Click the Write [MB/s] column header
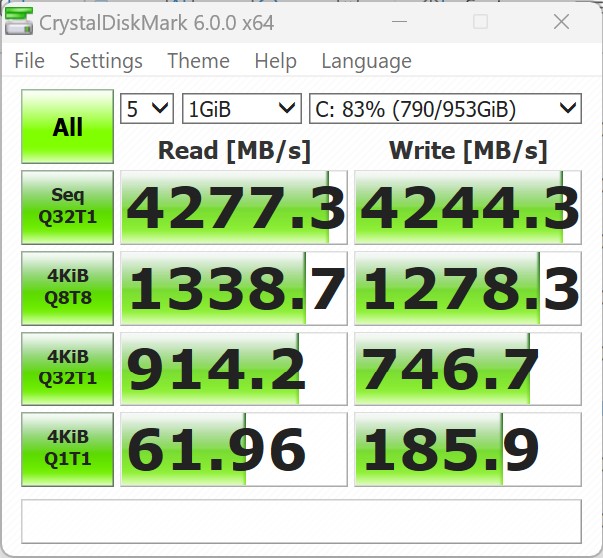This screenshot has height=558, width=603. pyautogui.click(x=468, y=150)
